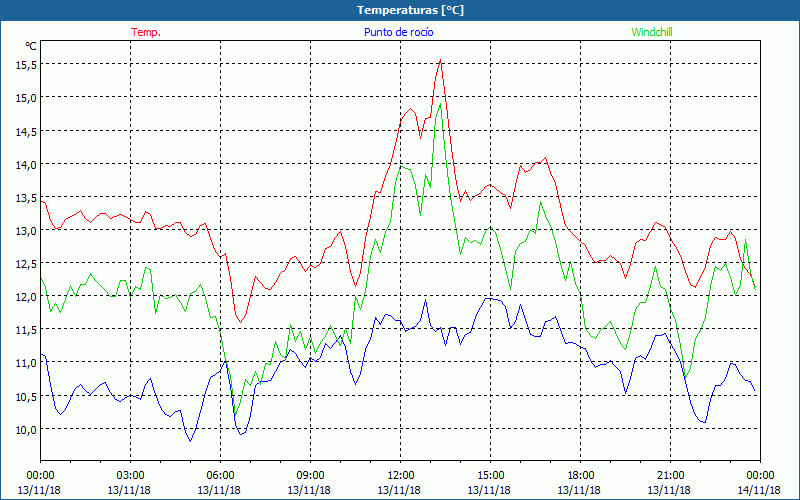Image resolution: width=800 pixels, height=500 pixels.
Task: Click the 10,5 y-axis value
Action: click(27, 396)
